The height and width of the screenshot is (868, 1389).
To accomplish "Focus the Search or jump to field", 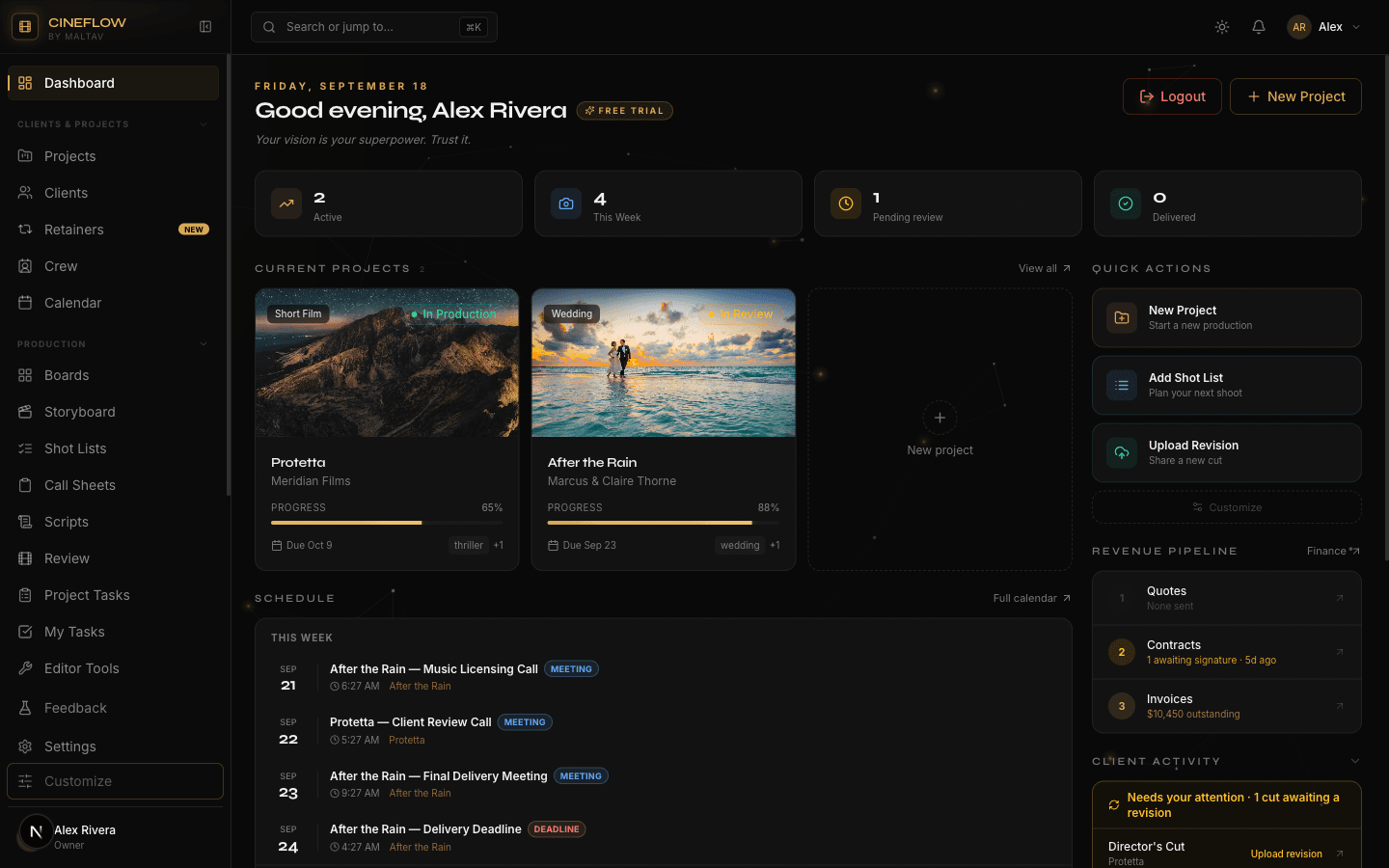I will (374, 27).
